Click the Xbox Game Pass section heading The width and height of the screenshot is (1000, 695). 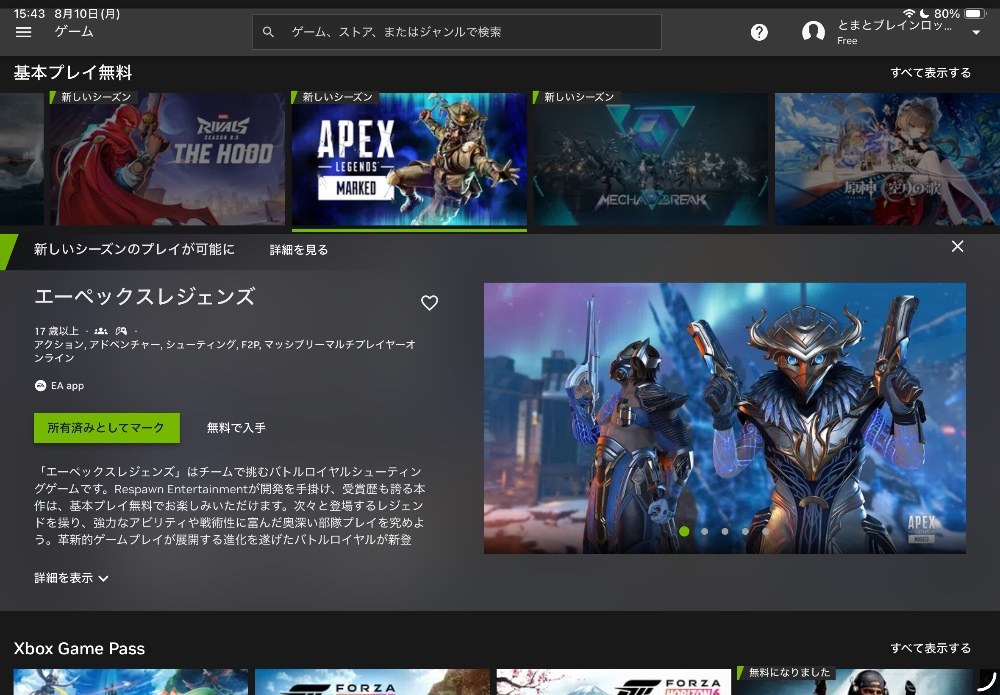79,648
